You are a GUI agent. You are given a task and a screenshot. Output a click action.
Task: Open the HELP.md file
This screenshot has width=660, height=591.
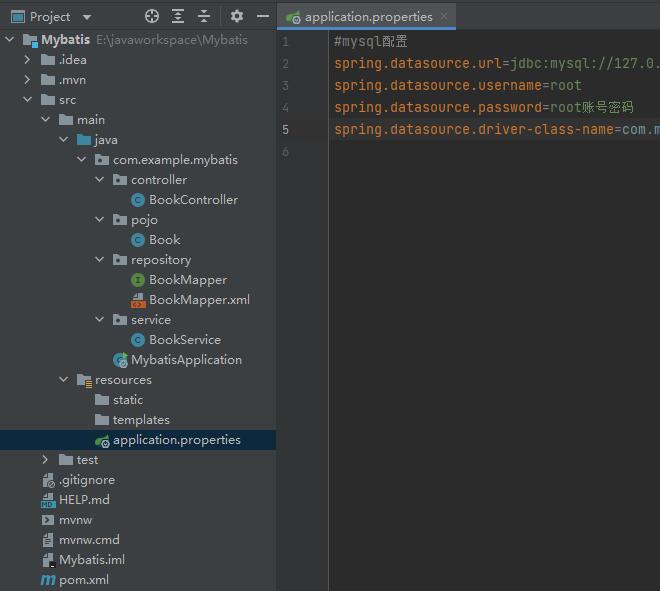[x=84, y=500]
